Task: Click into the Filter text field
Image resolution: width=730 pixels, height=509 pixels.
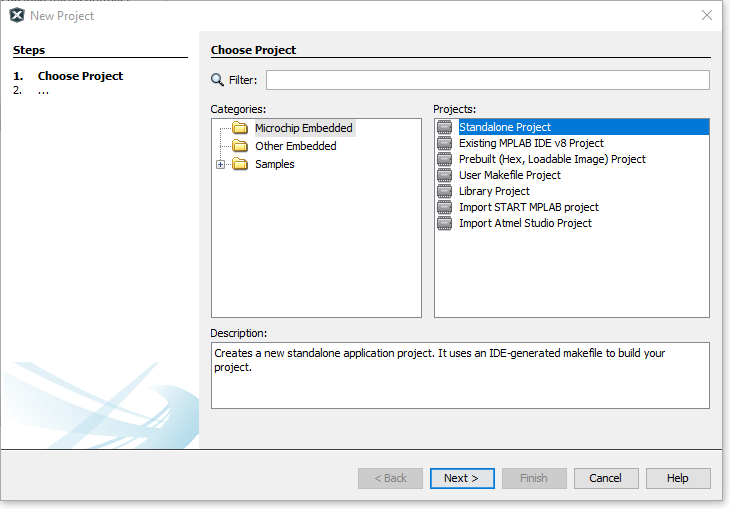Action: (x=488, y=80)
